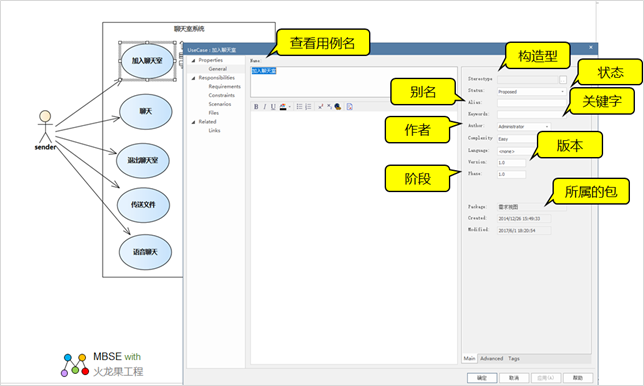
Task: Click the Phase field
Action: [x=511, y=174]
